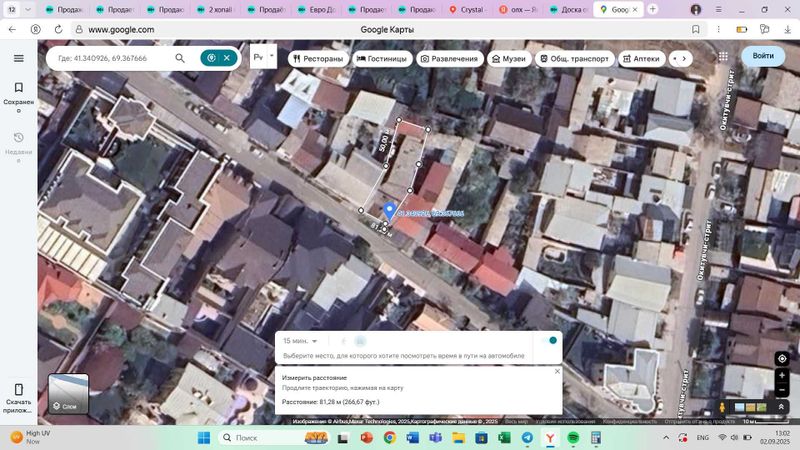
Task: Switch to the Crystal tab
Action: 467,9
